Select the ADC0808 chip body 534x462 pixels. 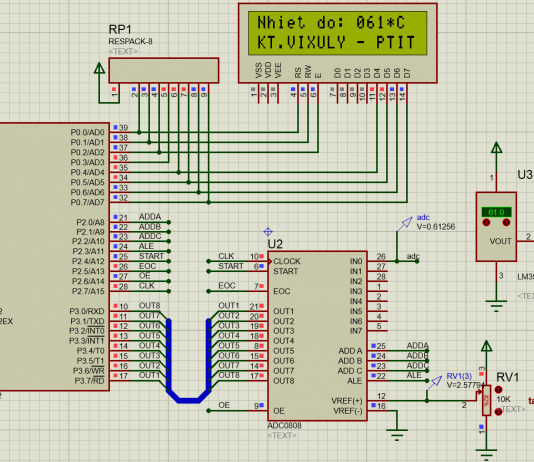point(317,336)
